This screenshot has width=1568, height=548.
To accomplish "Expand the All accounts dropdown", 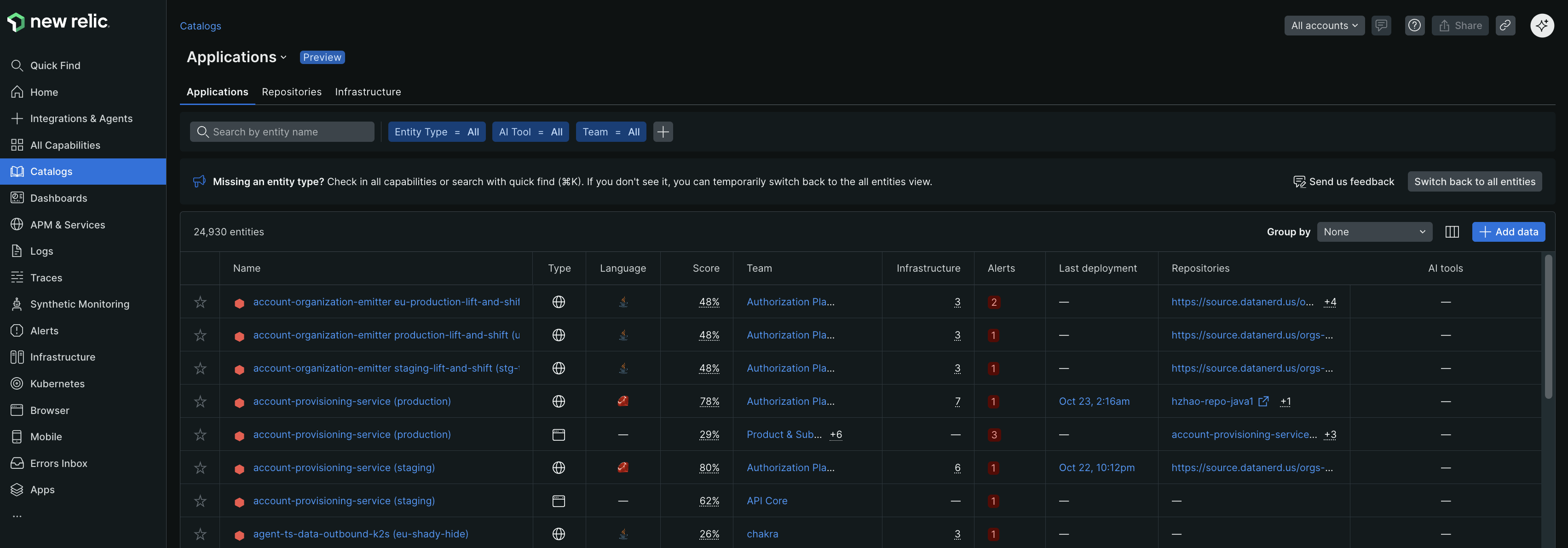I will [x=1324, y=26].
